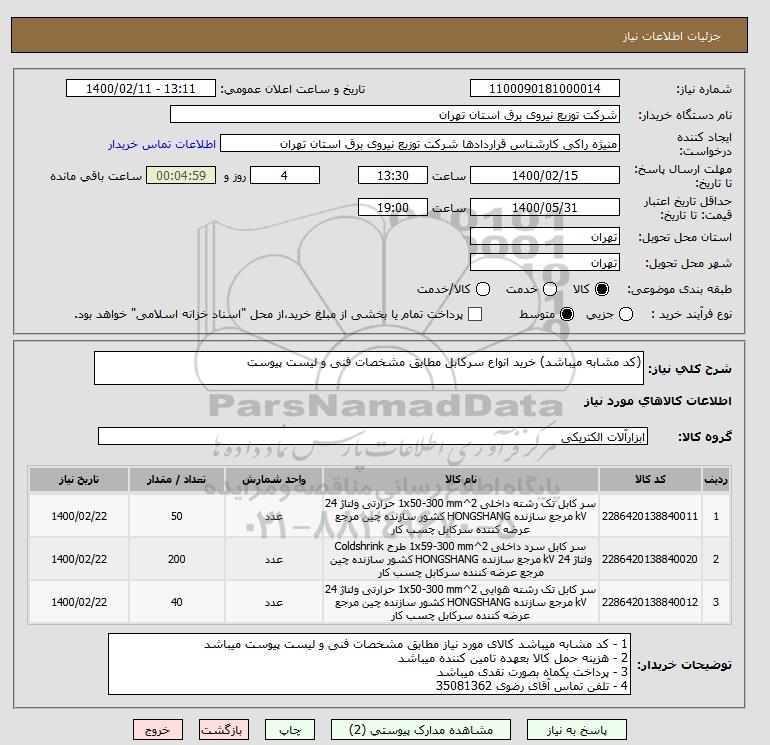Click the remaining days field showing 4
Image resolution: width=770 pixels, height=745 pixels.
click(285, 175)
